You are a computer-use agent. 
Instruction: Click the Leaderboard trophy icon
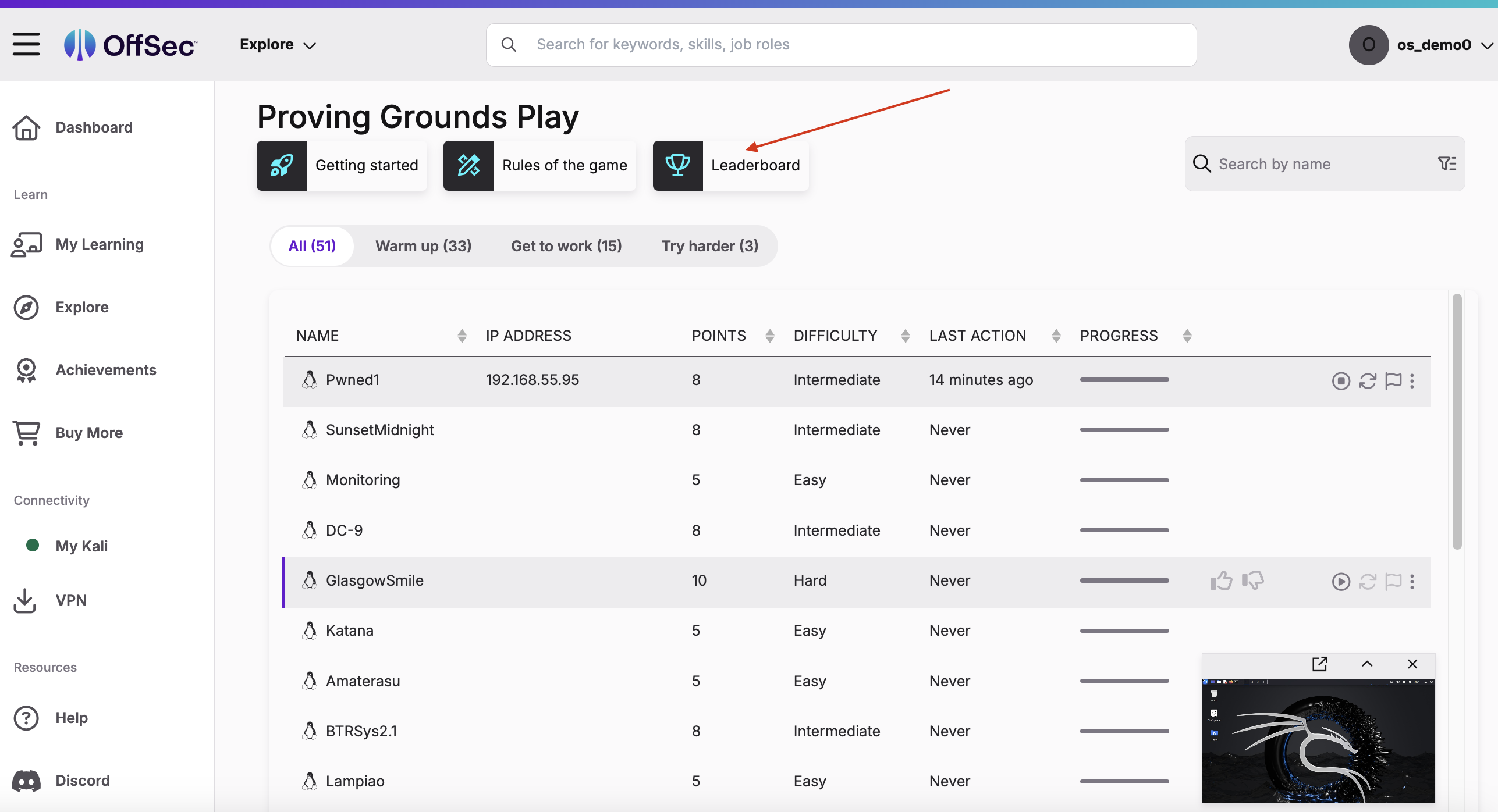[x=678, y=165]
